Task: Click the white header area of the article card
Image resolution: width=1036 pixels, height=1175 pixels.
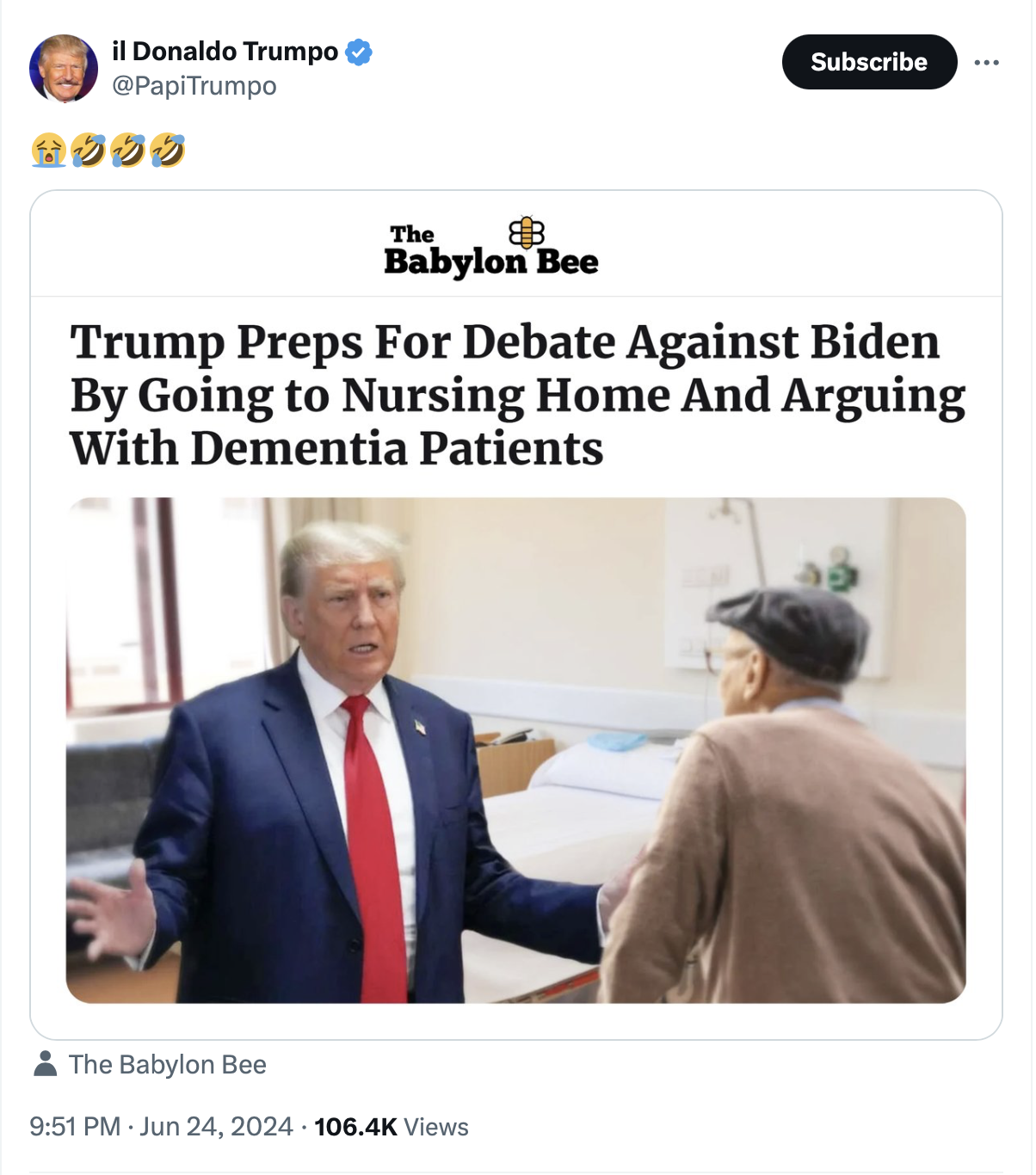Action: (x=516, y=244)
